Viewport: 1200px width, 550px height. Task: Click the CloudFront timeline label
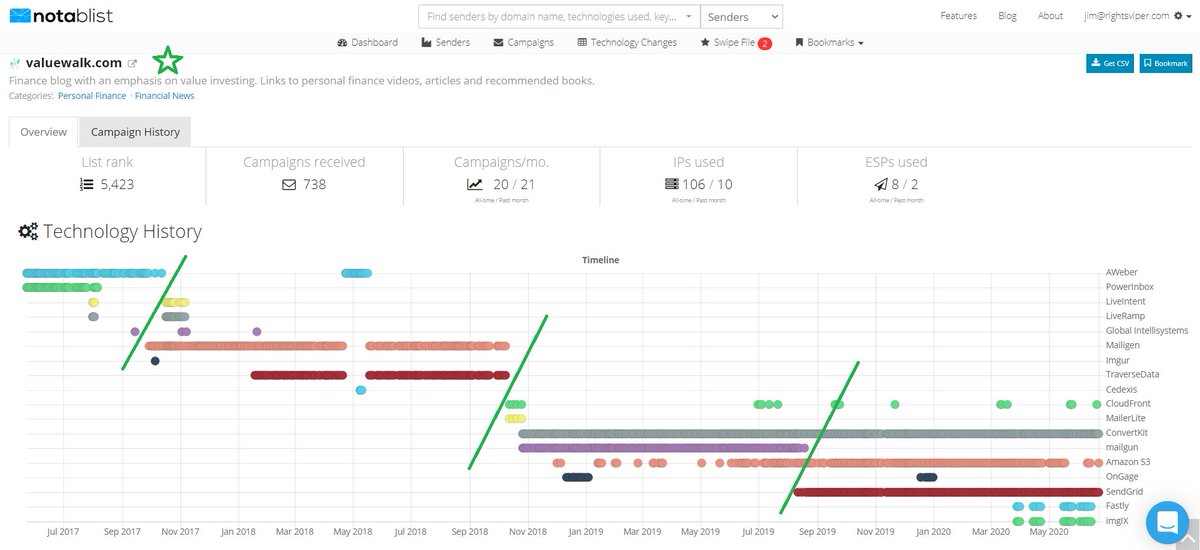(x=1127, y=404)
